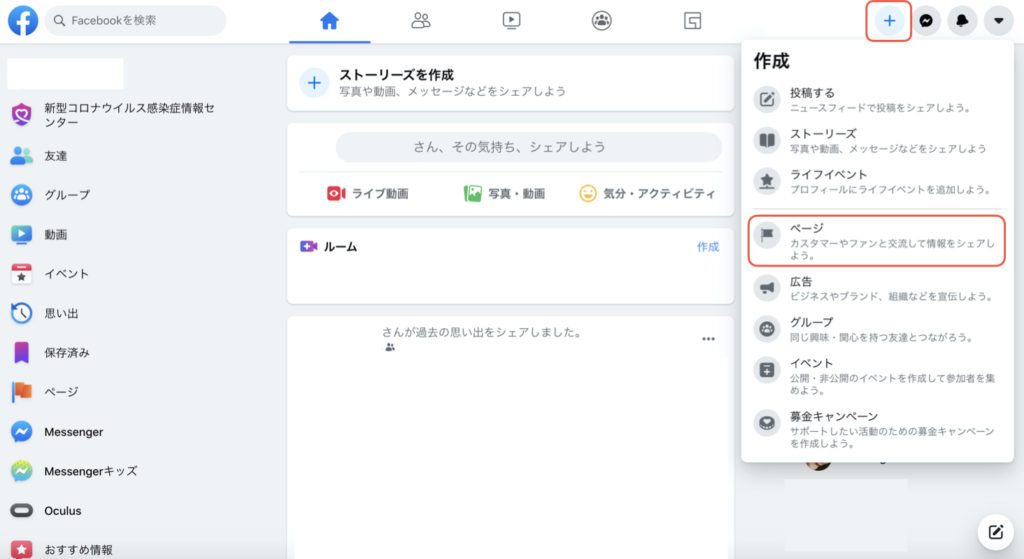Click the ストーリーズを作成 plus icon
Image resolution: width=1024 pixels, height=559 pixels.
click(x=314, y=83)
